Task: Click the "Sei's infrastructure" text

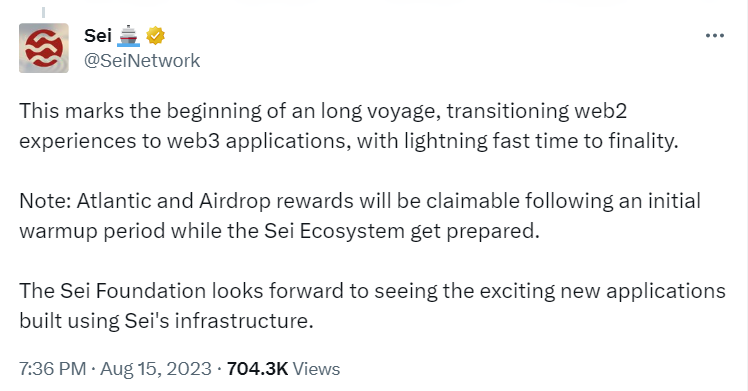Action: click(x=218, y=321)
